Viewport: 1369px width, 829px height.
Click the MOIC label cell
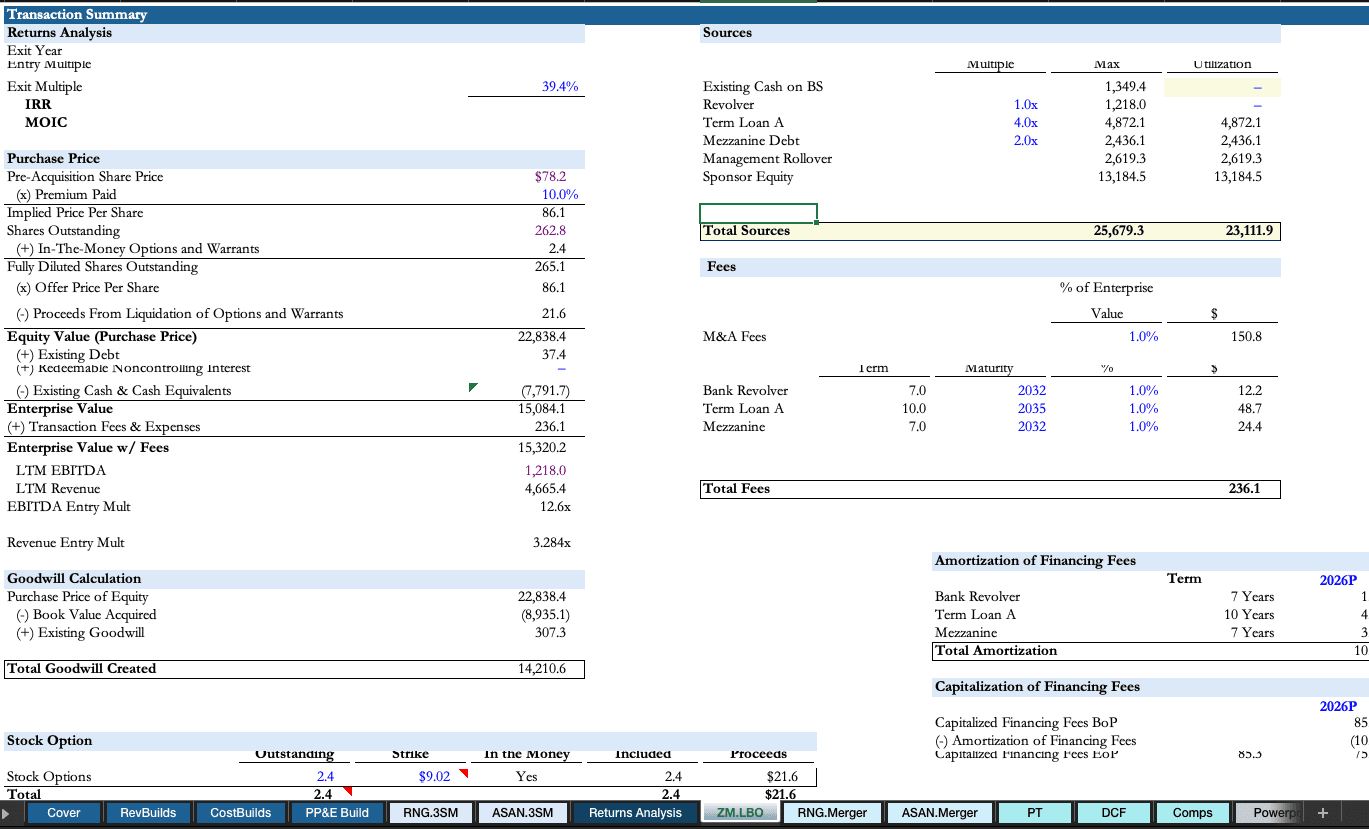(46, 122)
